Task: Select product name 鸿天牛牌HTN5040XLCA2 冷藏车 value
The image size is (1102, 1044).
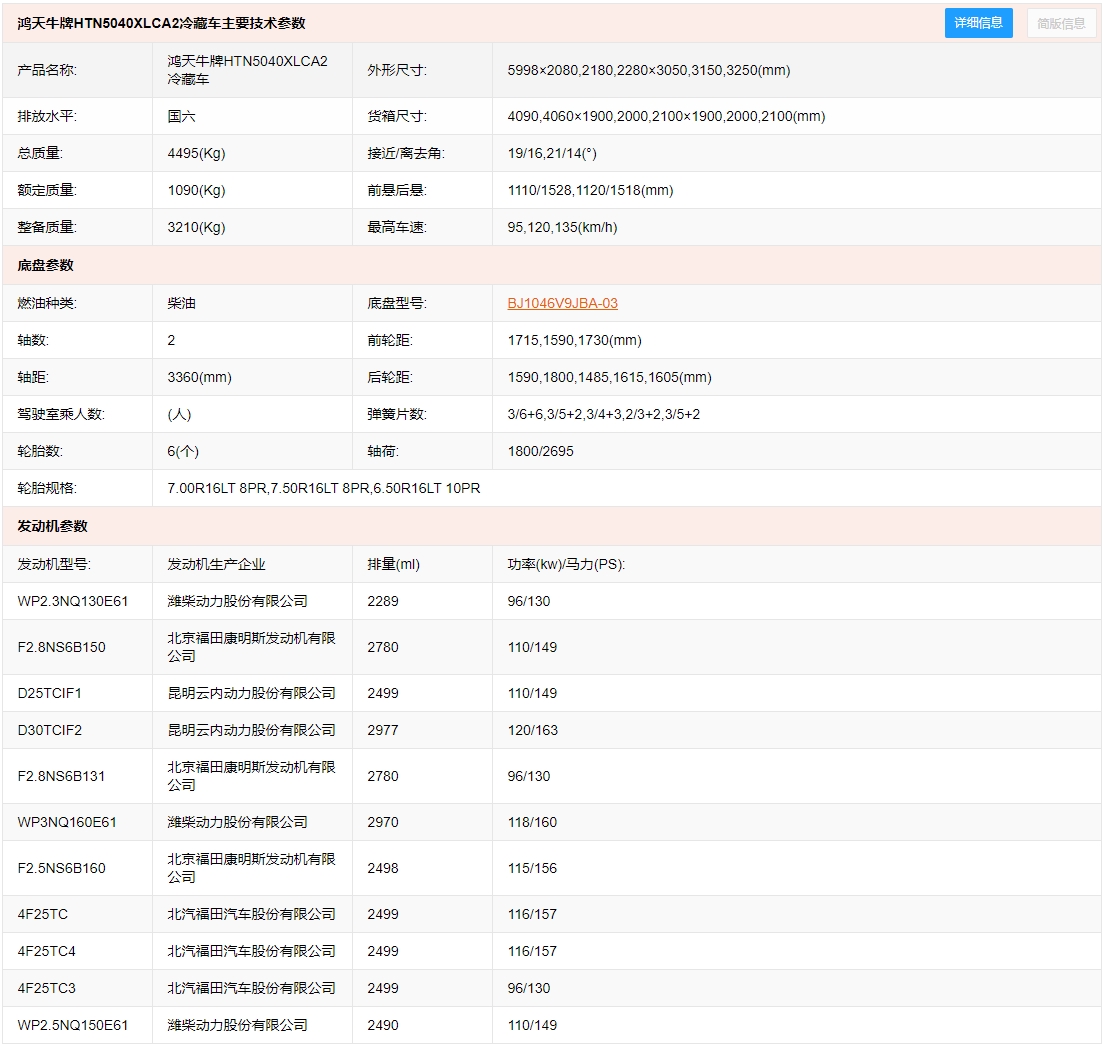Action: tap(247, 70)
